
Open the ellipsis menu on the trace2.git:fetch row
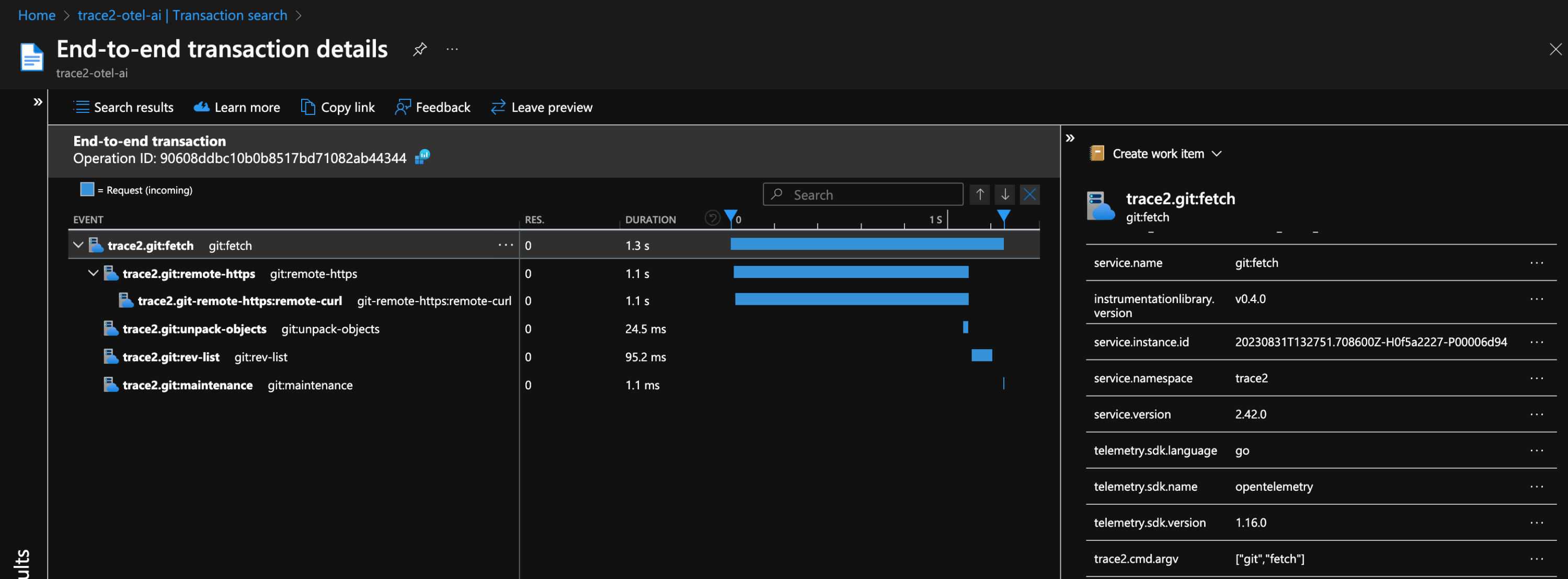pyautogui.click(x=506, y=245)
